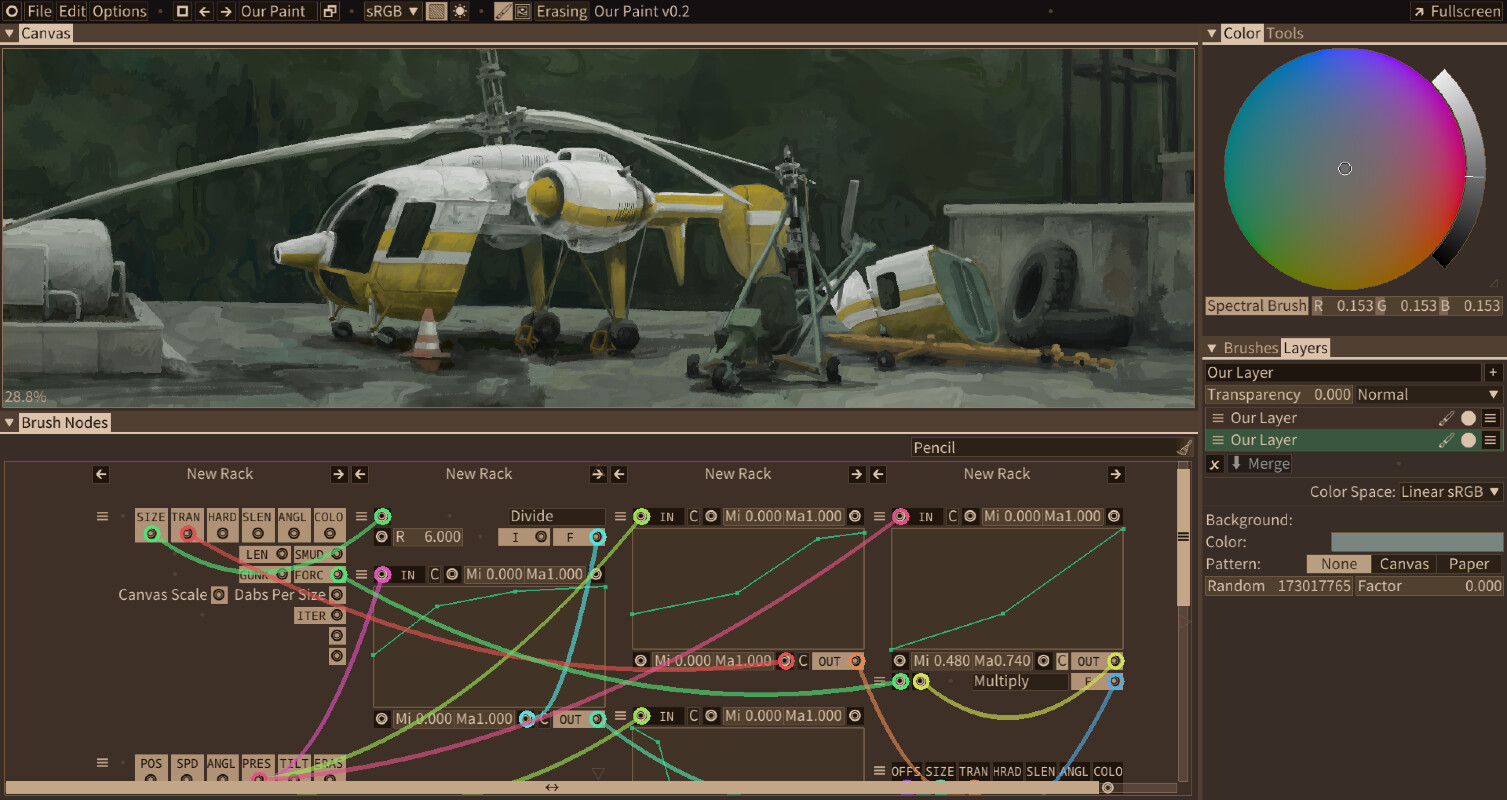
Task: Adjust the layer Transparency slider
Action: pyautogui.click(x=1279, y=395)
